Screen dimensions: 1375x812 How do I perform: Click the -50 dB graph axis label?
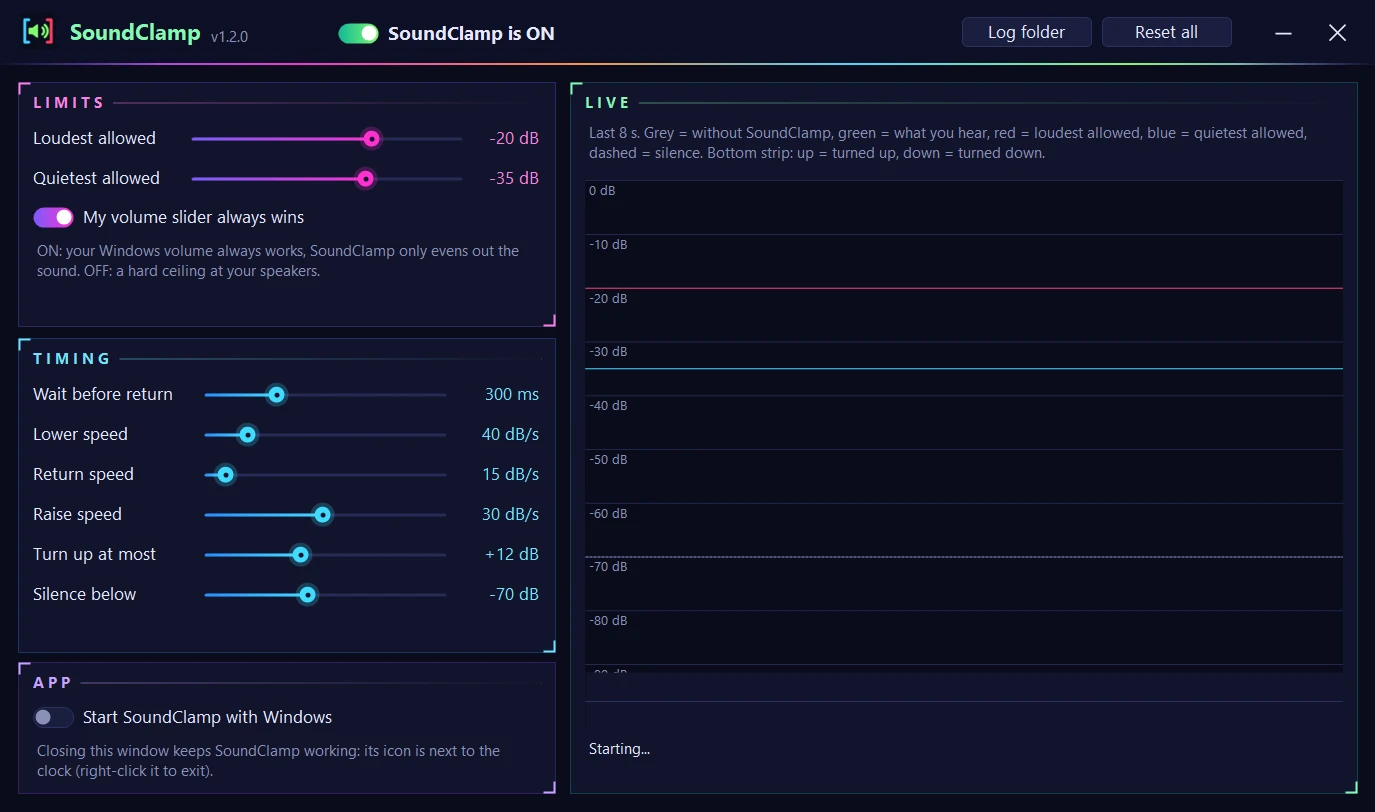(x=608, y=460)
